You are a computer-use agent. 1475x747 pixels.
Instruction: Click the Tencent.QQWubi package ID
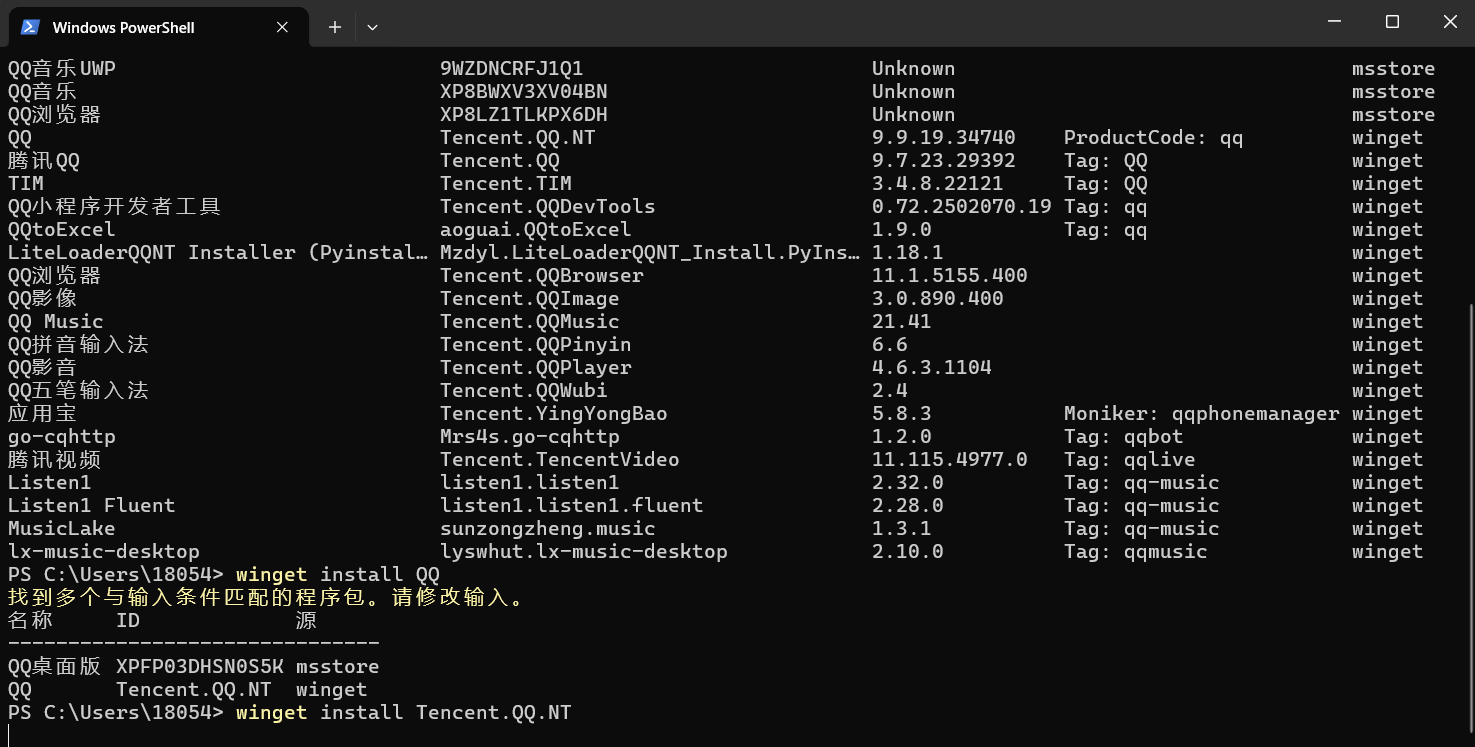(523, 391)
